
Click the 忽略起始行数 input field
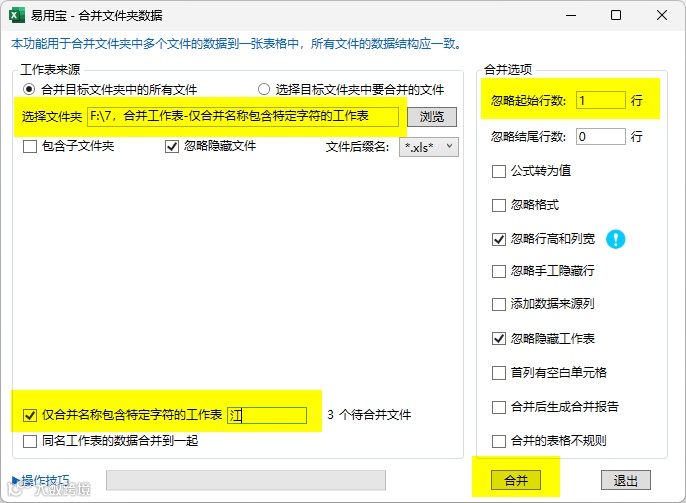pos(601,101)
